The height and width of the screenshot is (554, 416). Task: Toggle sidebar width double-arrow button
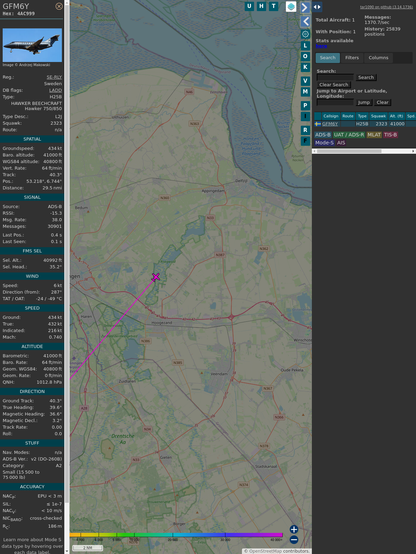[x=317, y=7]
